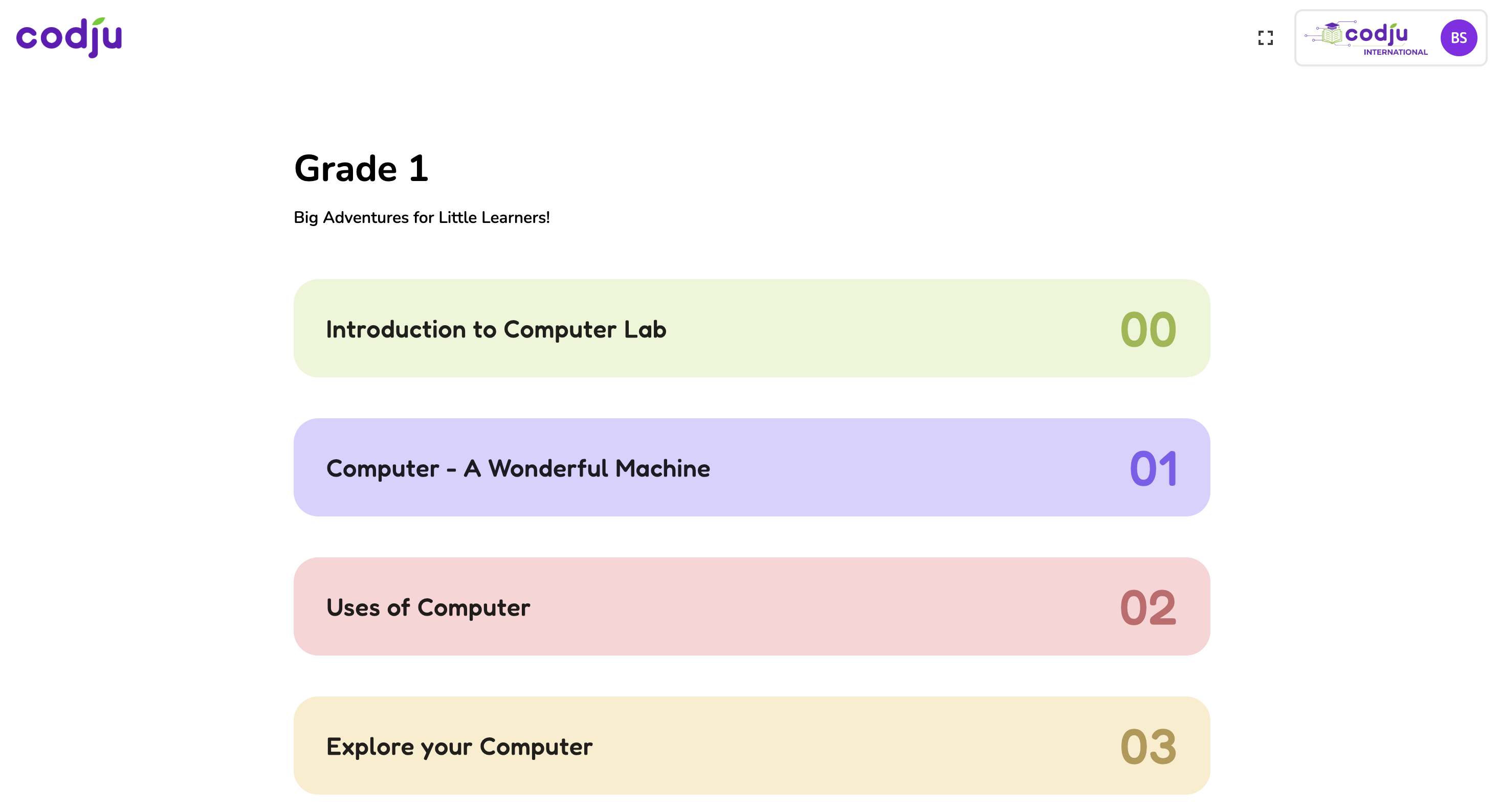Image resolution: width=1500 pixels, height=812 pixels.
Task: Click the fullscreen expand icon
Action: (x=1266, y=38)
